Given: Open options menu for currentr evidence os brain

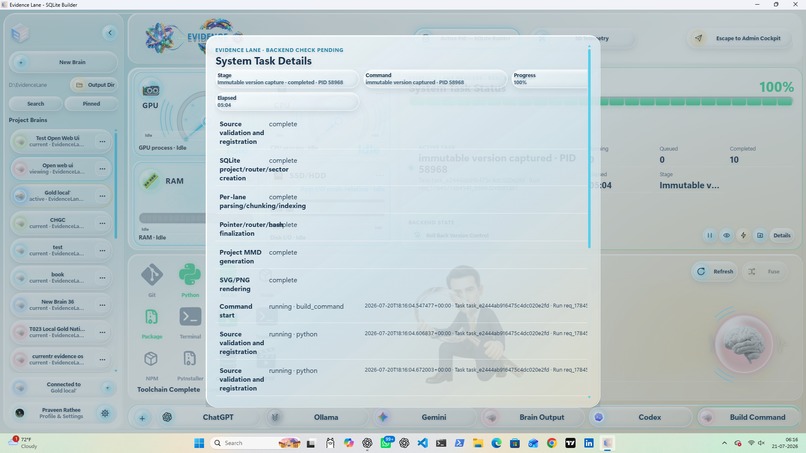Looking at the screenshot, I should (102, 359).
